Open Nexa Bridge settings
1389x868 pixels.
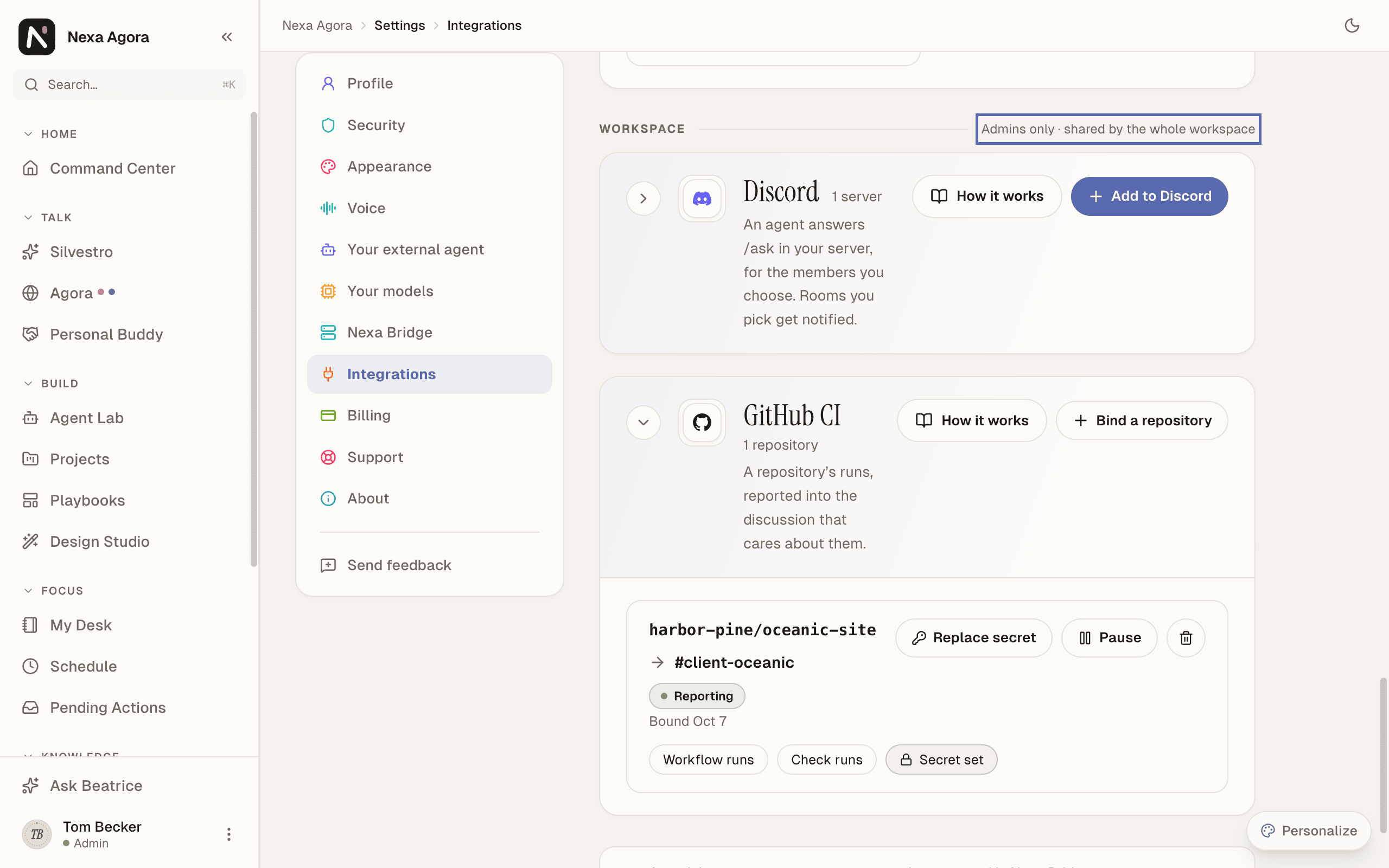pyautogui.click(x=429, y=333)
